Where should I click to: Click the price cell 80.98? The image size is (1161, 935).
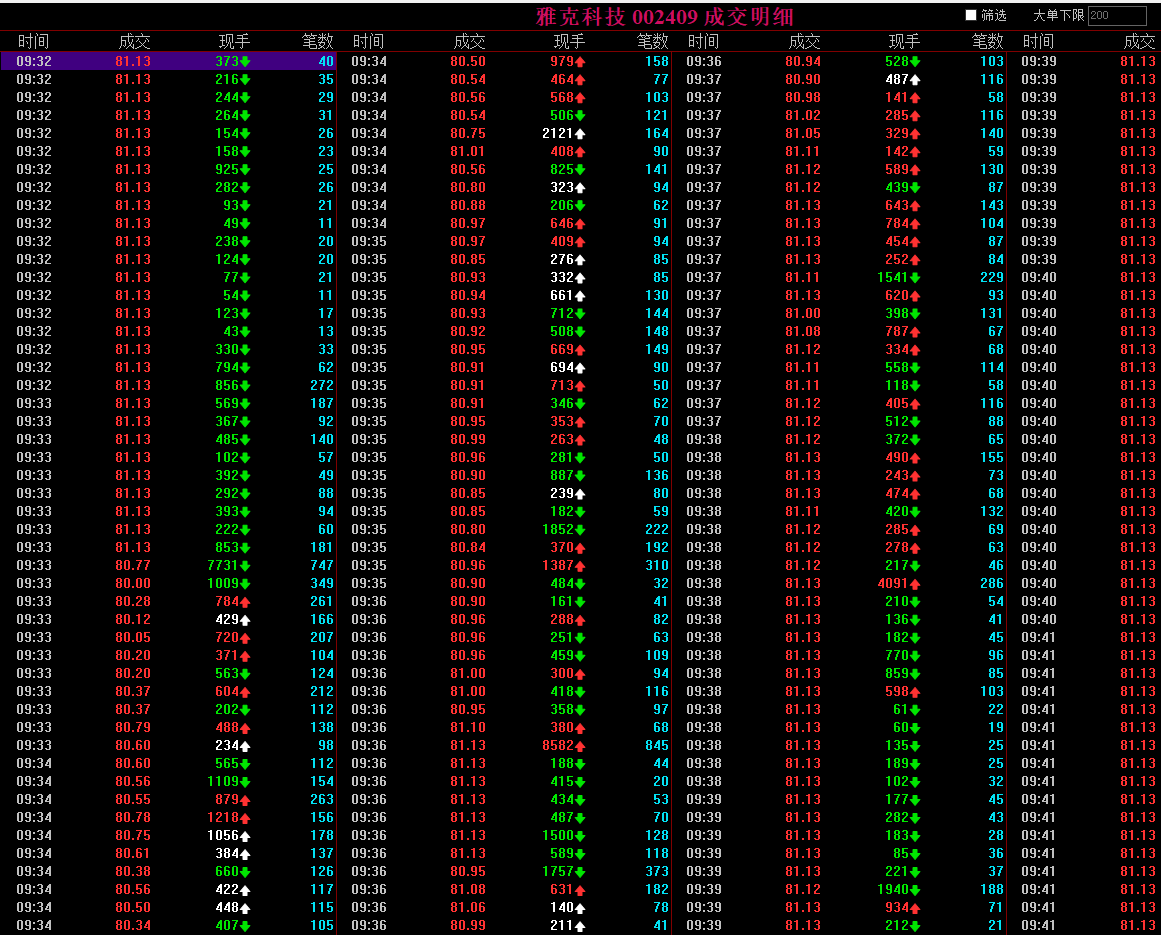tap(803, 97)
